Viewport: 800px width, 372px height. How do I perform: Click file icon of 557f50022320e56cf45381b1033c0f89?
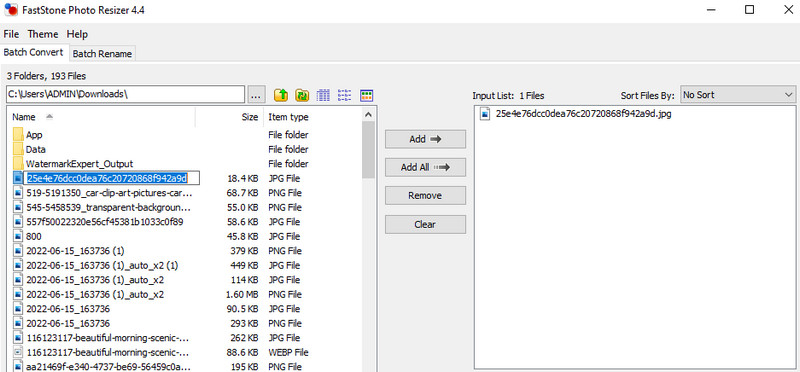(x=18, y=222)
